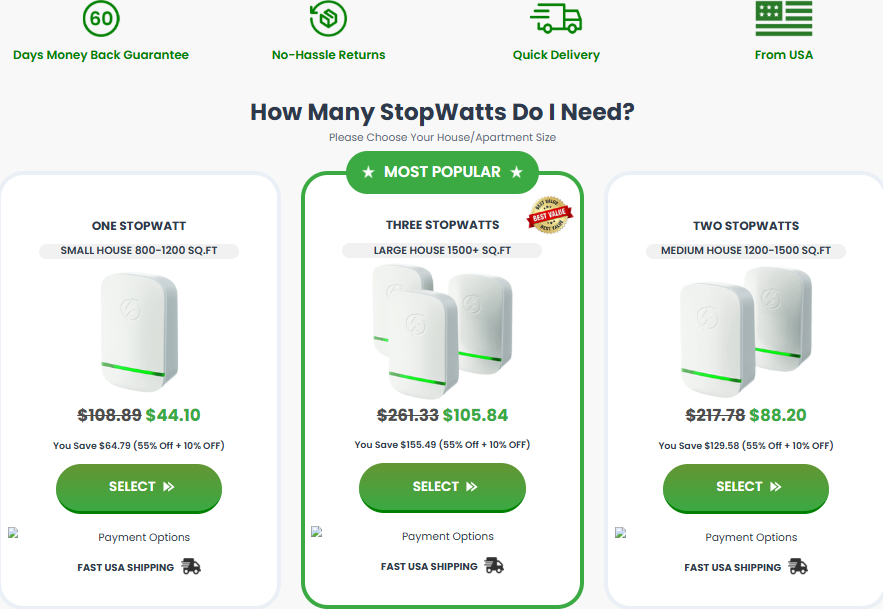The height and width of the screenshot is (609, 883).
Task: Click shipping truck icon under Three StopWatts
Action: (x=494, y=565)
